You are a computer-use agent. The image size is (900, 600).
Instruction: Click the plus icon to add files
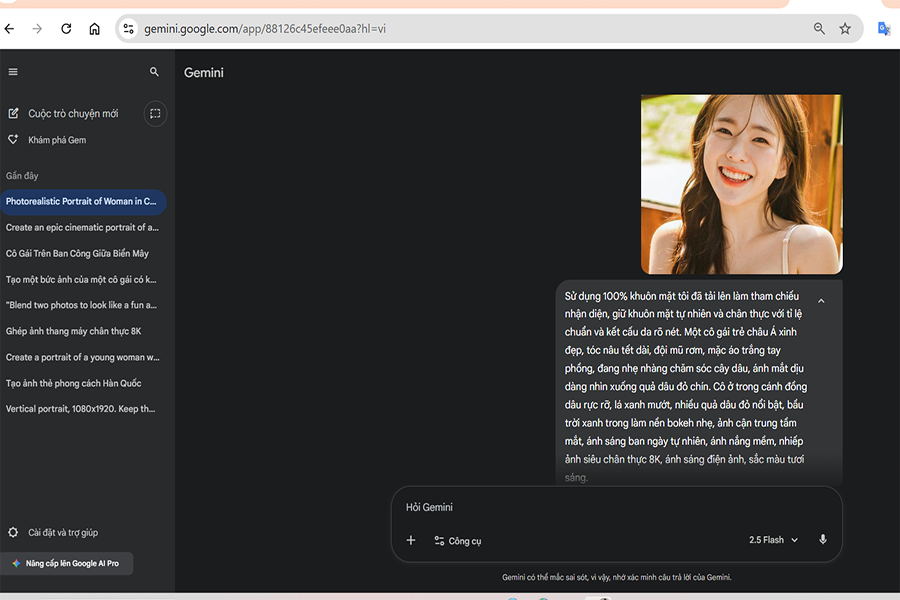[x=410, y=540]
